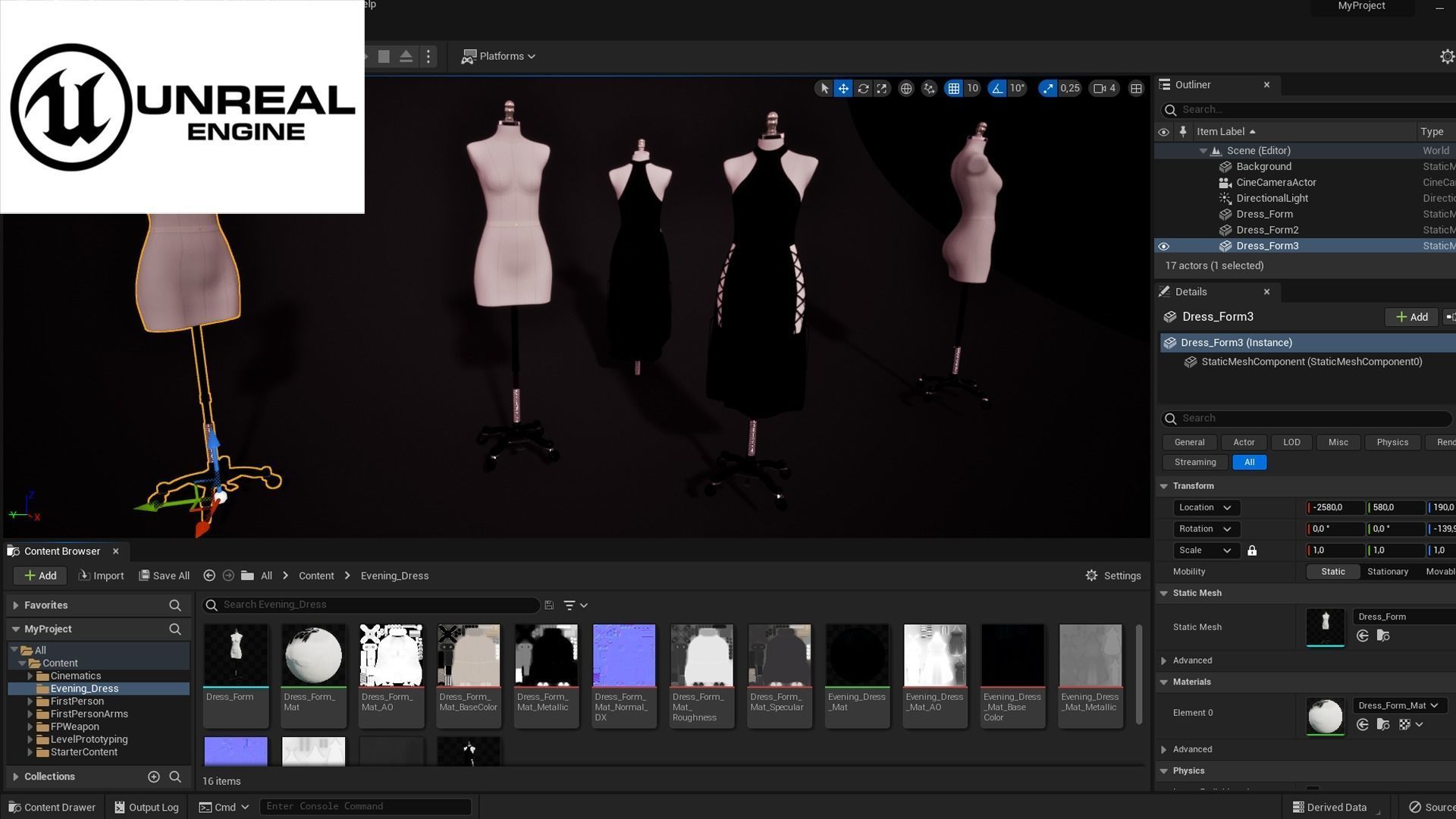
Task: Toggle the scale lock in Transform section
Action: point(1251,550)
